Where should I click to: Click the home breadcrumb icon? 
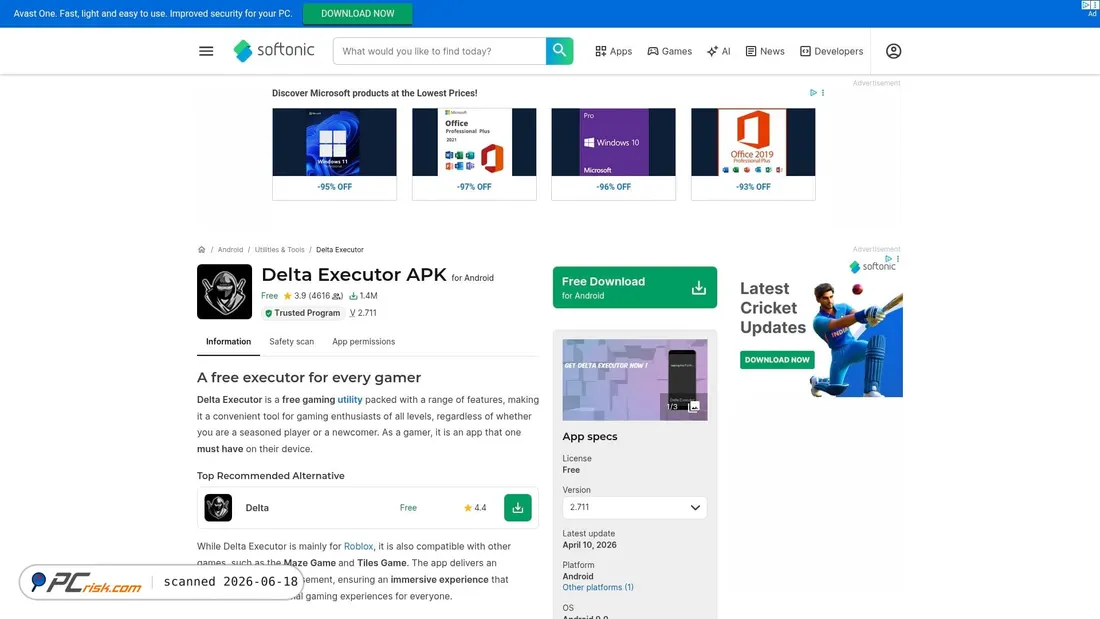click(201, 250)
